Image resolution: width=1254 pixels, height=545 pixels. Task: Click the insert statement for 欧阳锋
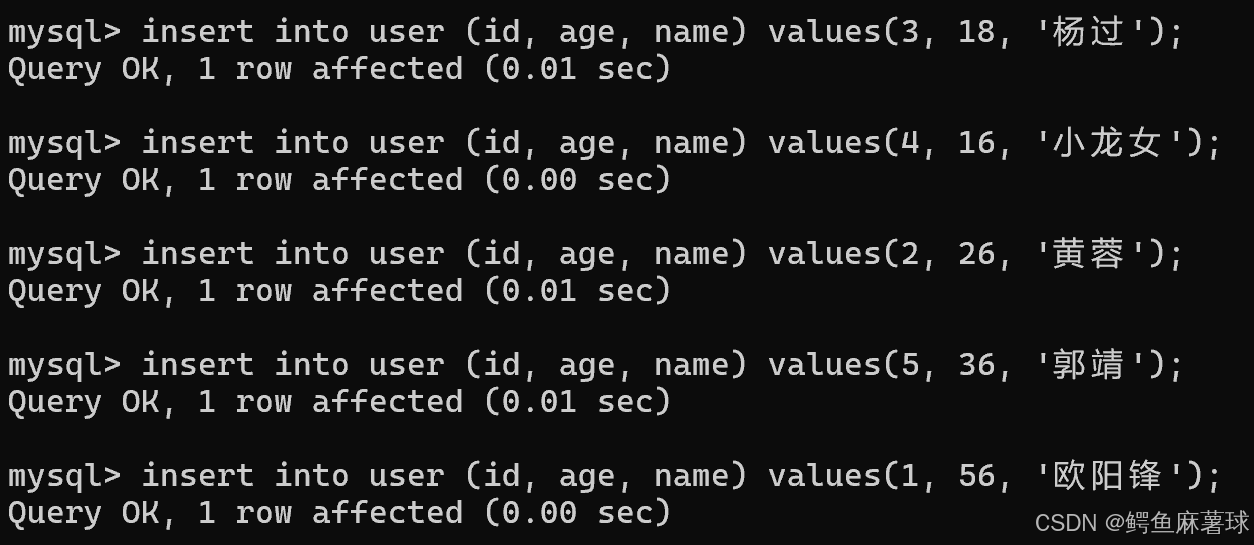click(614, 477)
